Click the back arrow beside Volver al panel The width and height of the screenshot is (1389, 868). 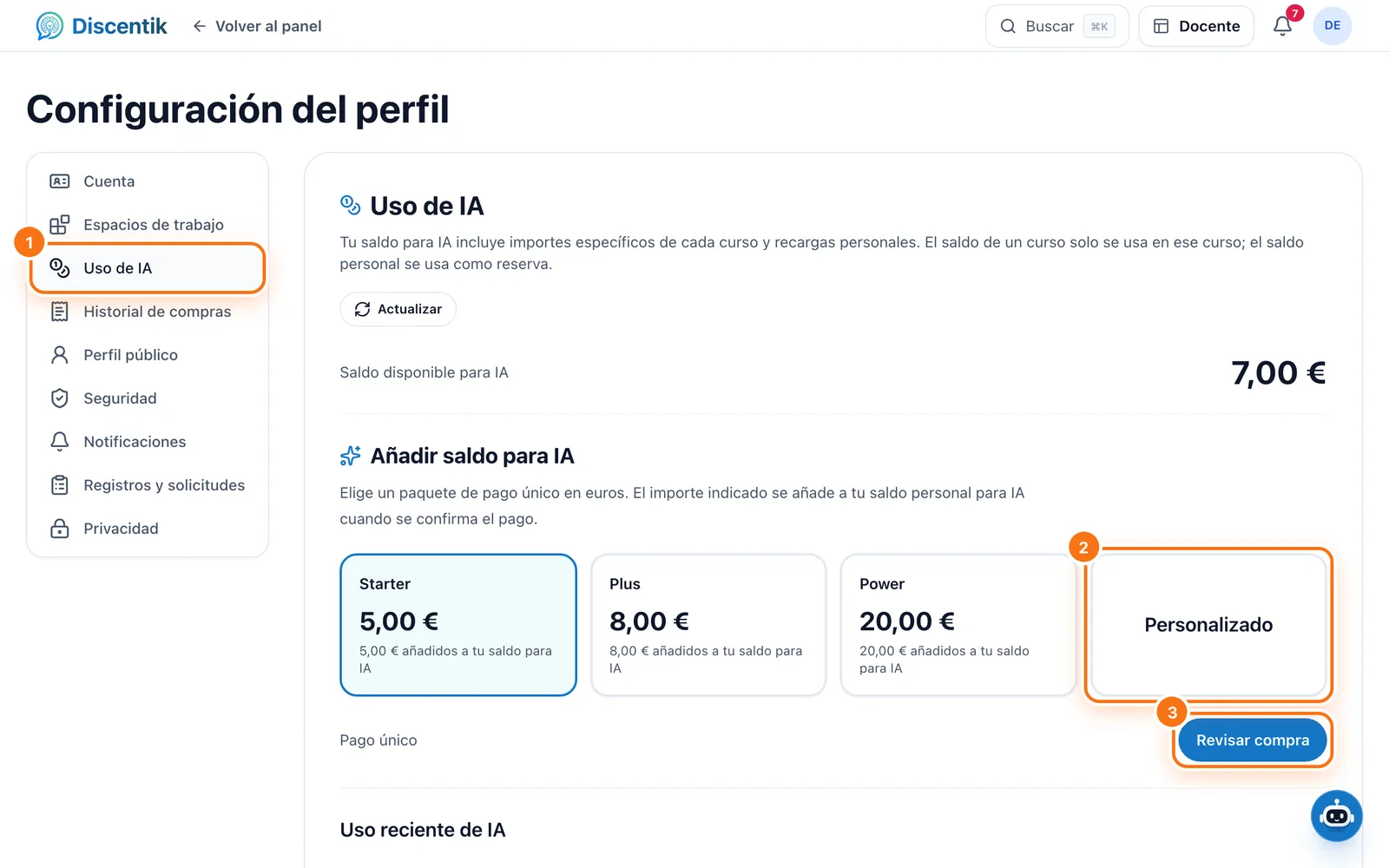click(x=199, y=26)
